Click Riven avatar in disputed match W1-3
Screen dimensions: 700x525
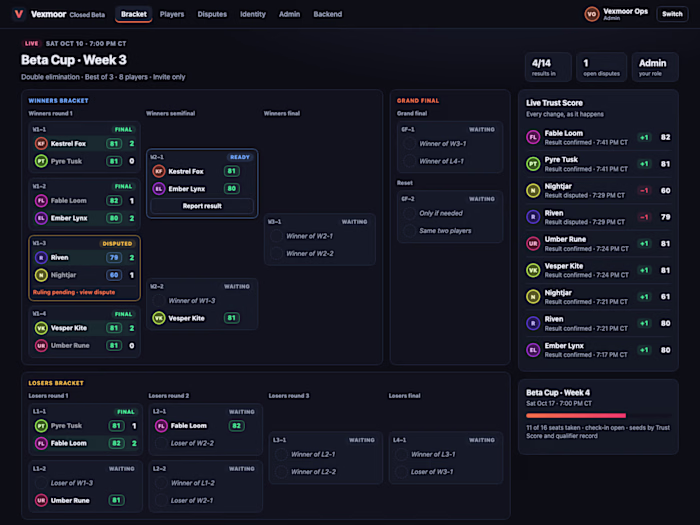tap(41, 257)
